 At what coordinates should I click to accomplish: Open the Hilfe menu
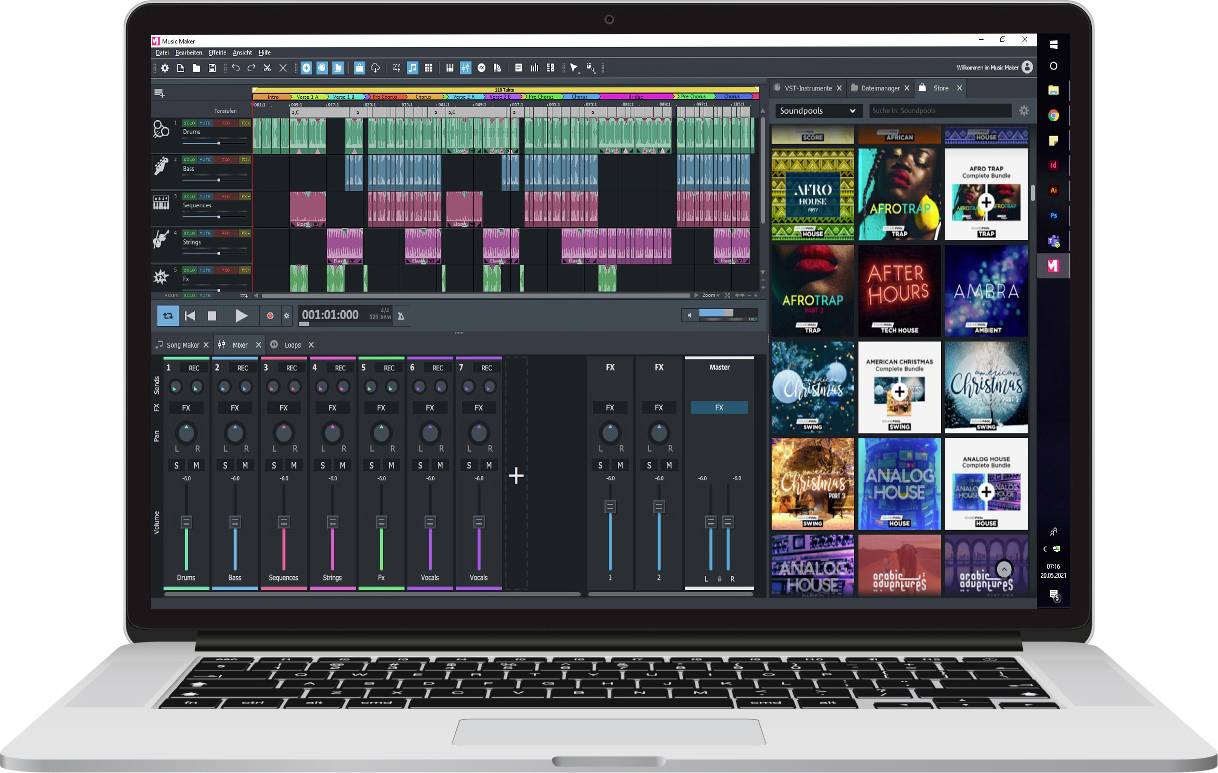tap(265, 52)
